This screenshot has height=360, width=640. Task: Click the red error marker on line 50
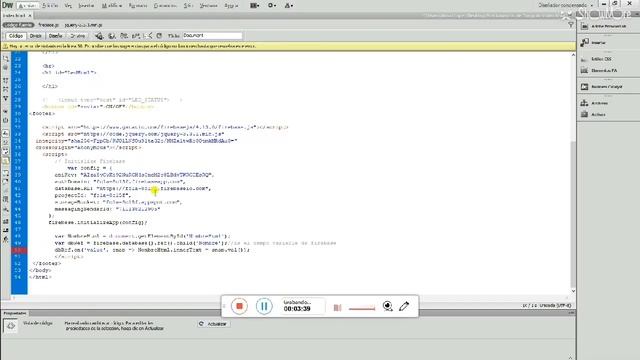point(19,250)
